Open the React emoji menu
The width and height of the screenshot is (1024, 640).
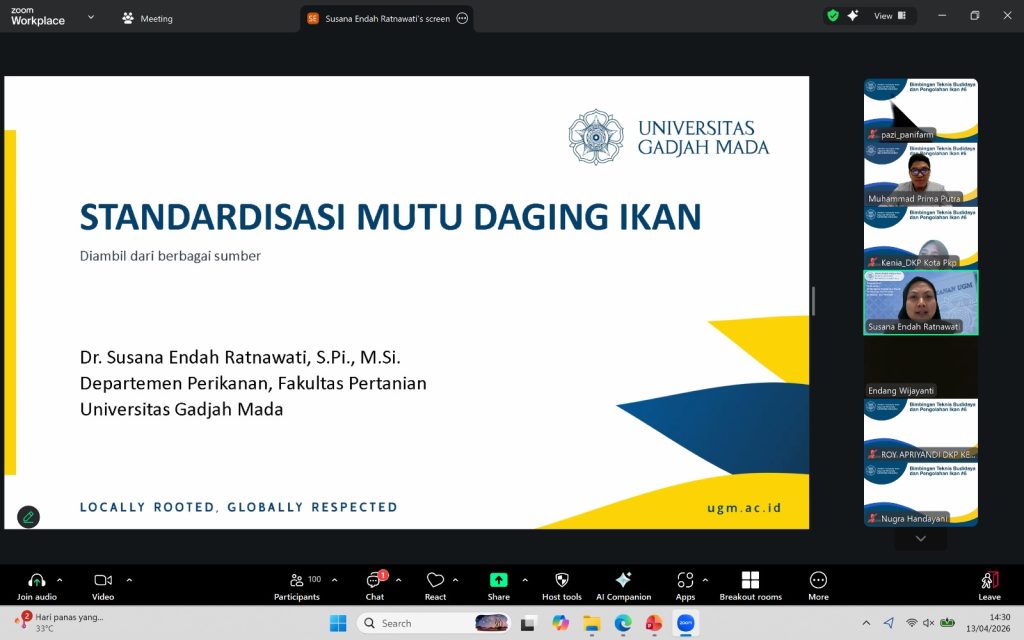[x=435, y=581]
